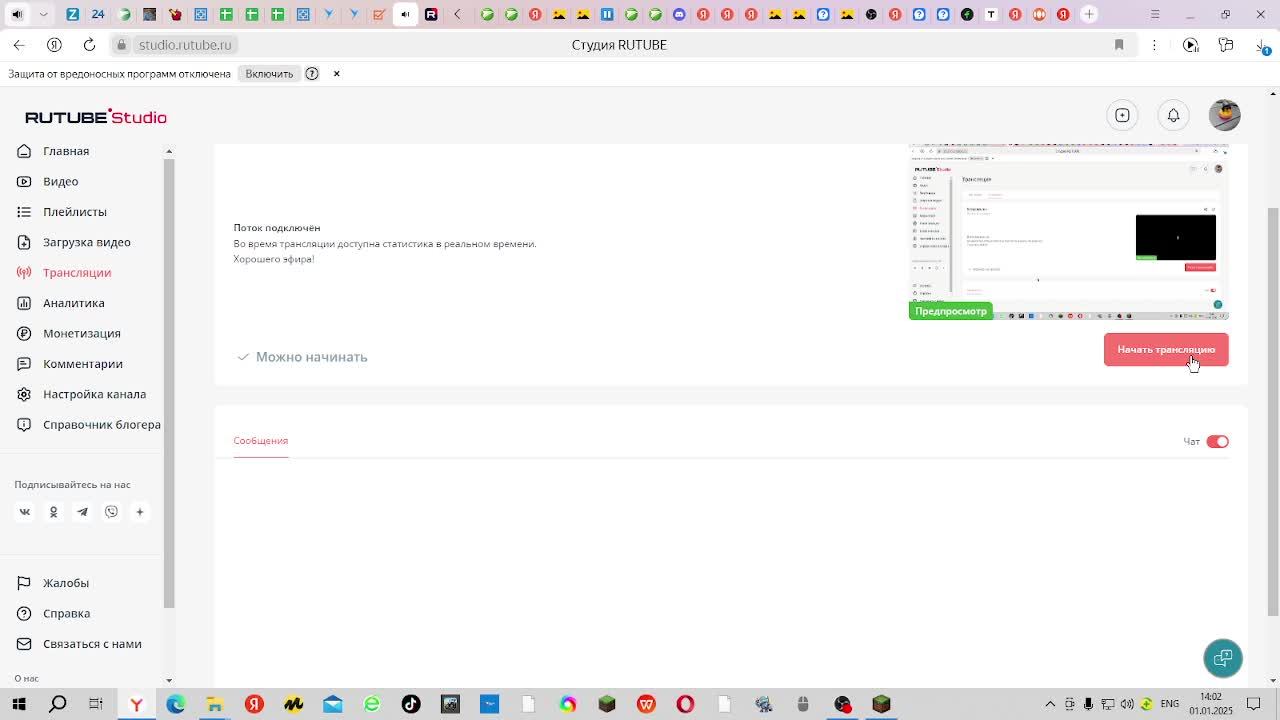
Task: Open the user profile avatar
Action: pos(1224,115)
